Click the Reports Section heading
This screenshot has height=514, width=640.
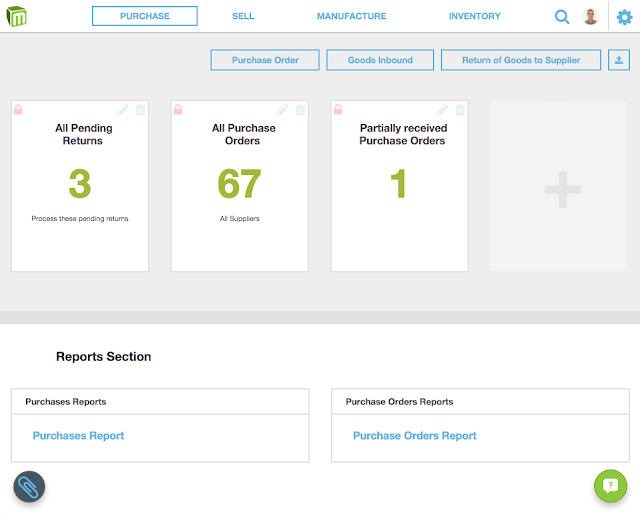[x=104, y=356]
